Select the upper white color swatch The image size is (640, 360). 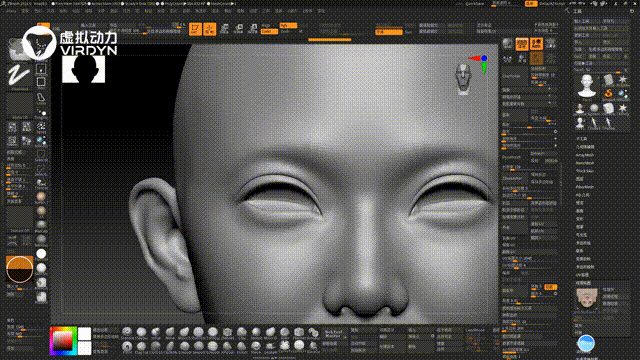tap(84, 333)
